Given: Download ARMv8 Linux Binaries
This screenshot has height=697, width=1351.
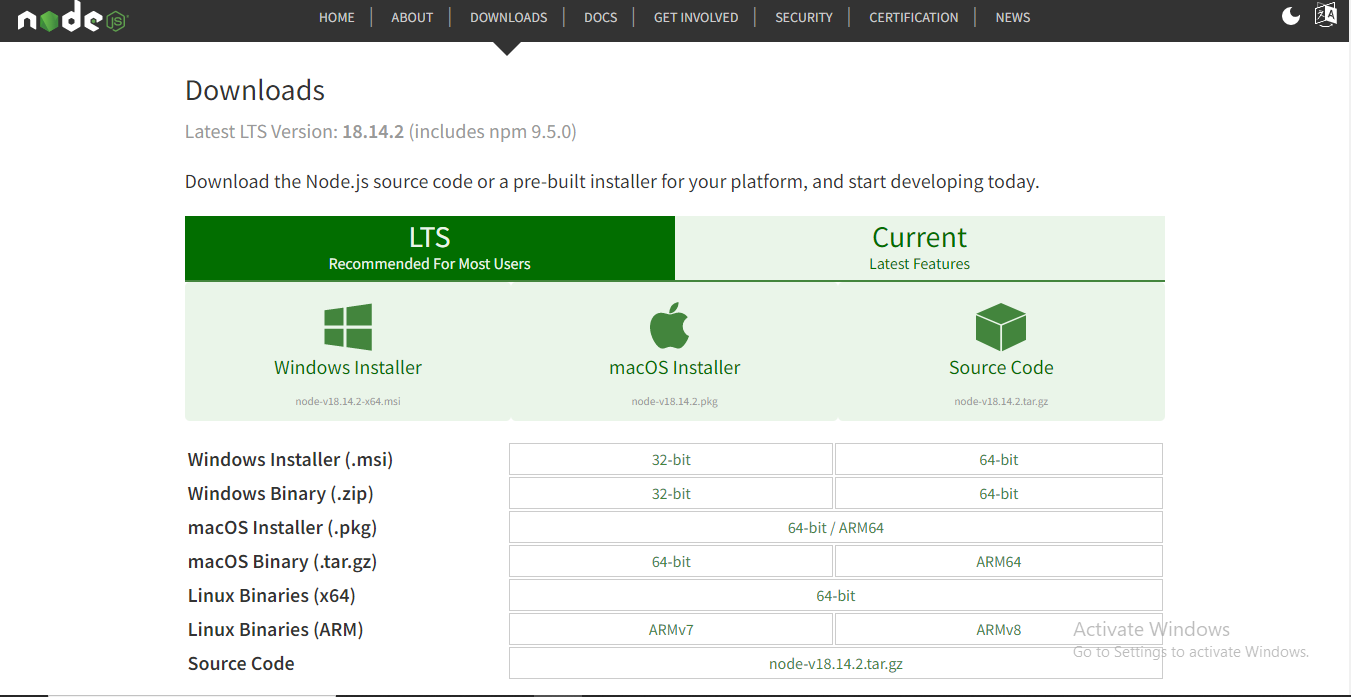Looking at the screenshot, I should pyautogui.click(x=999, y=629).
